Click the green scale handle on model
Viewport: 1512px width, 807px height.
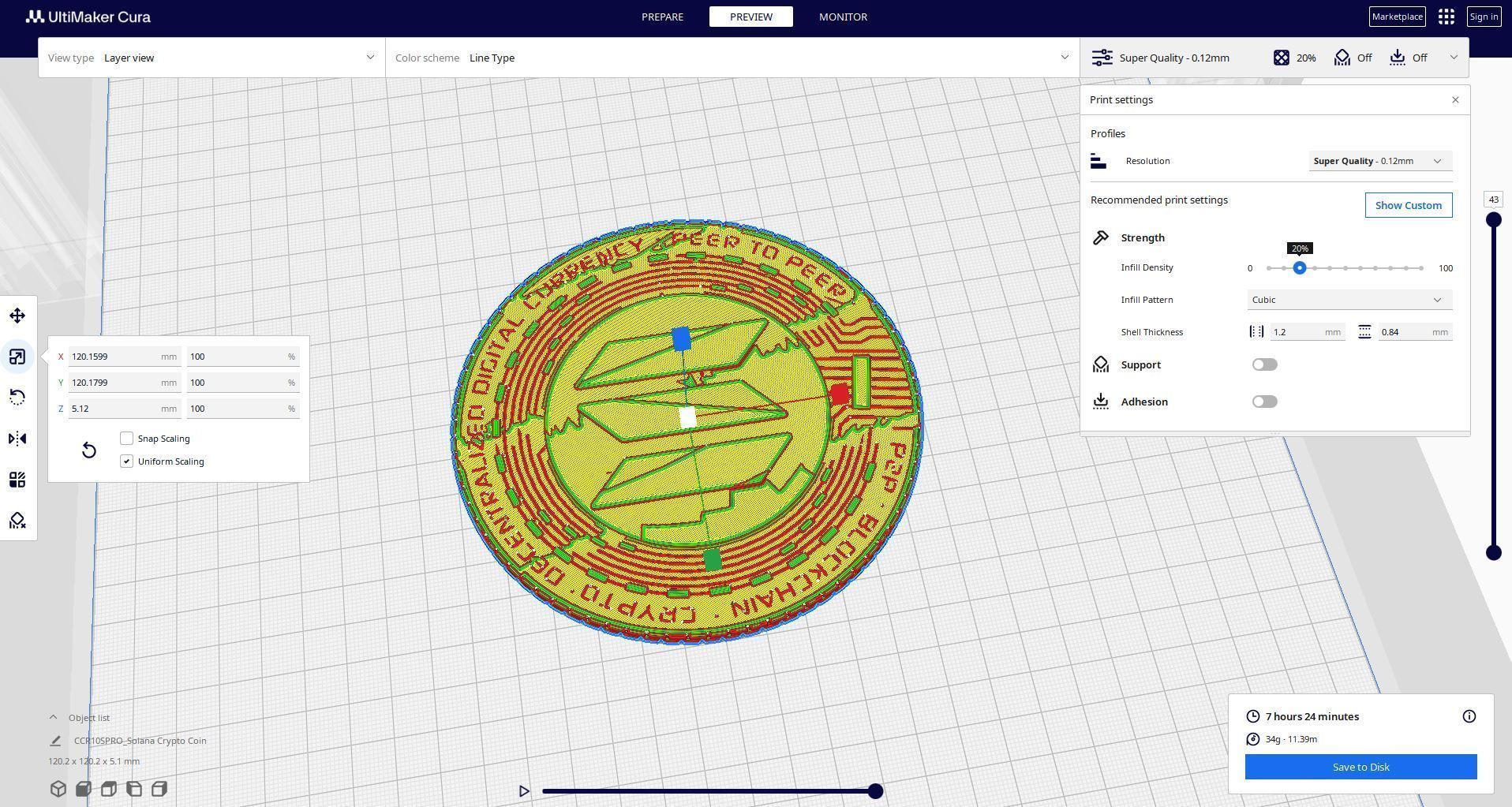click(712, 561)
